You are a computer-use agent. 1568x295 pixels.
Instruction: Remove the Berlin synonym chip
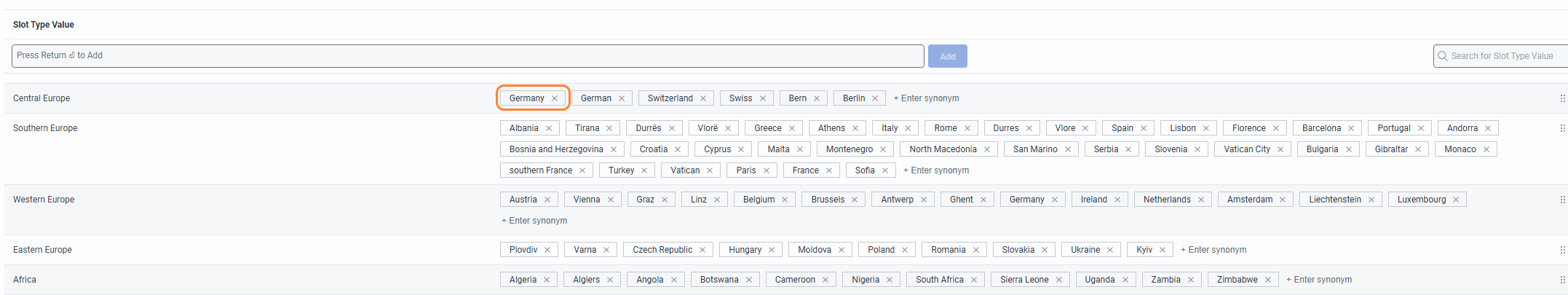[875, 98]
